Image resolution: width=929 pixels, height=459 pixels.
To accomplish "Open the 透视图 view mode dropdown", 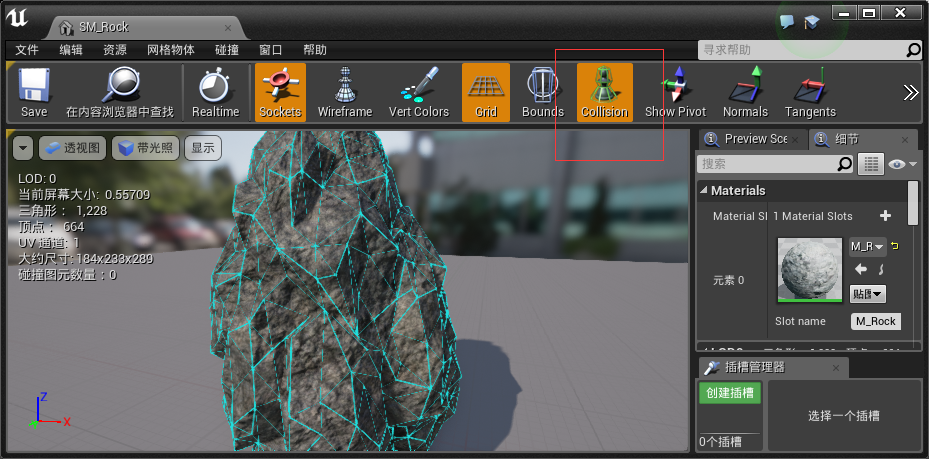I will coord(72,148).
